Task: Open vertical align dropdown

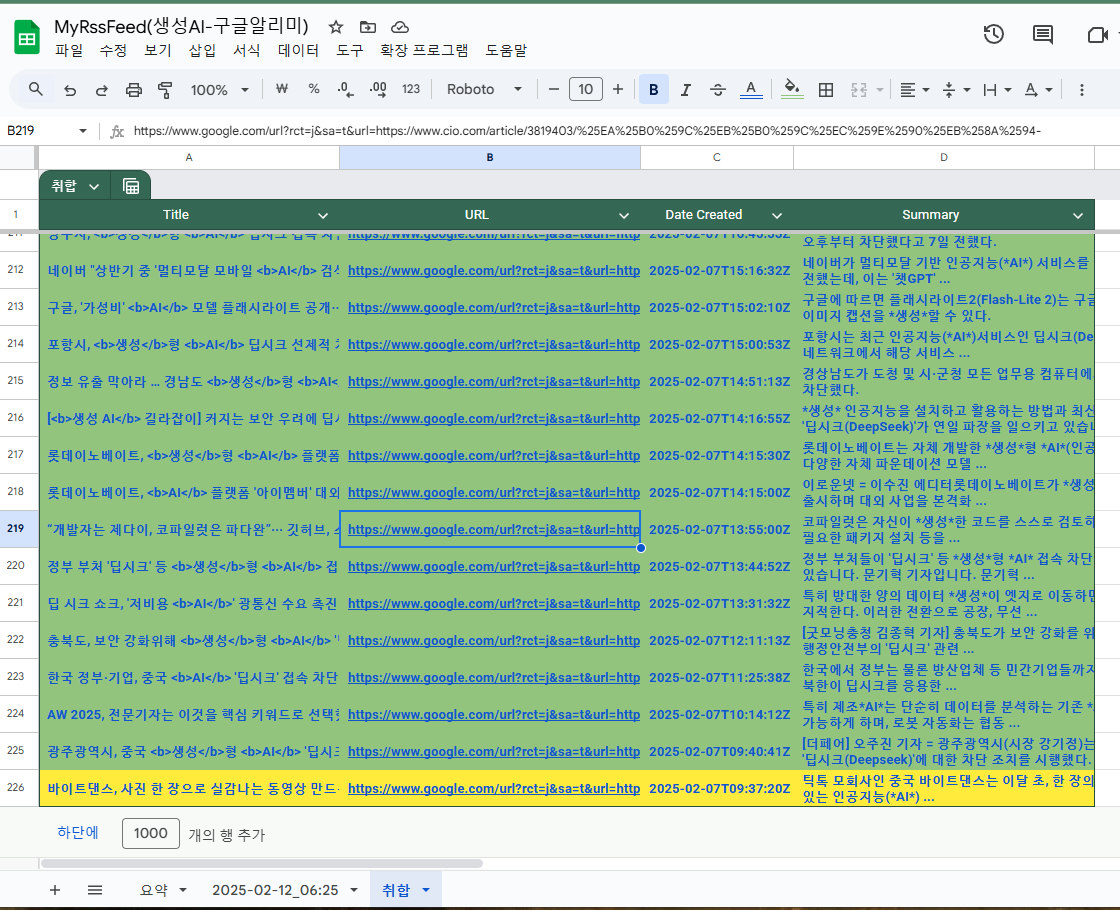Action: [x=956, y=90]
